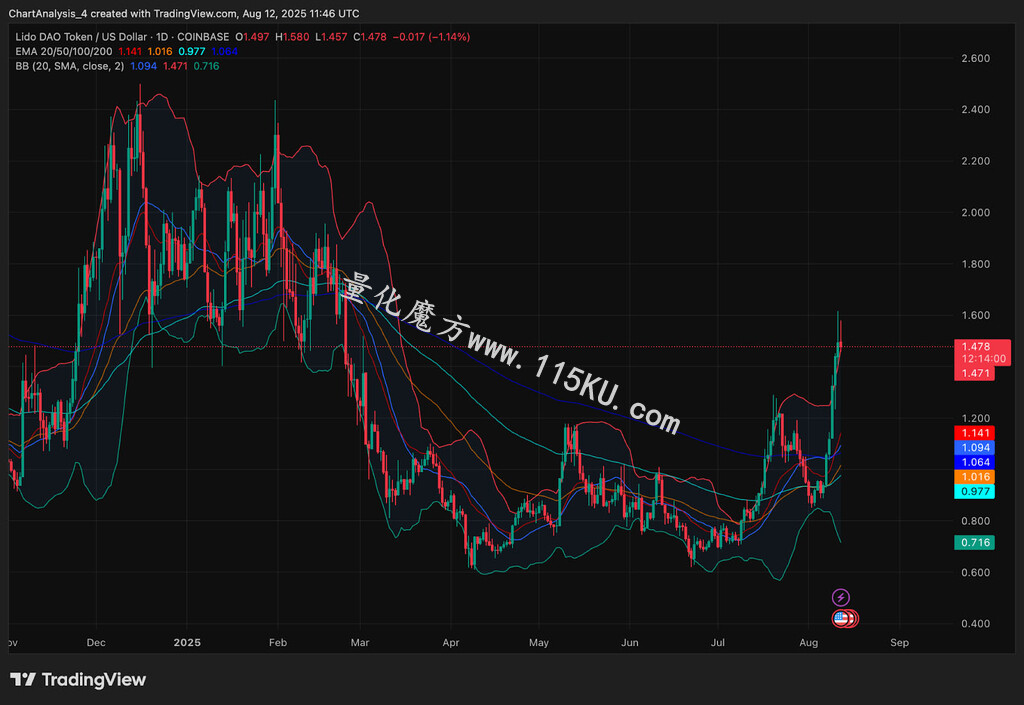Viewport: 1024px width, 705px height.
Task: Click the Jun label on the time axis
Action: click(x=630, y=642)
